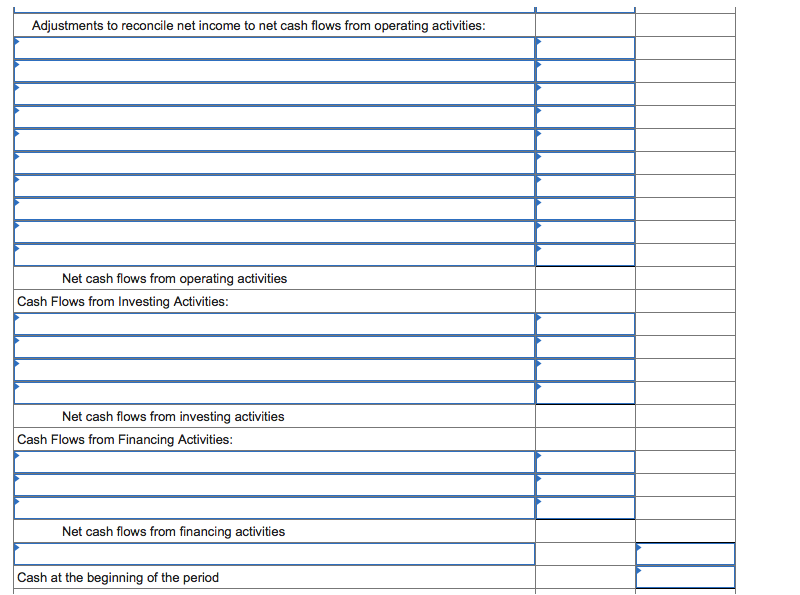Select the first blue adjustment input cell
The height and width of the screenshot is (595, 800).
click(270, 46)
